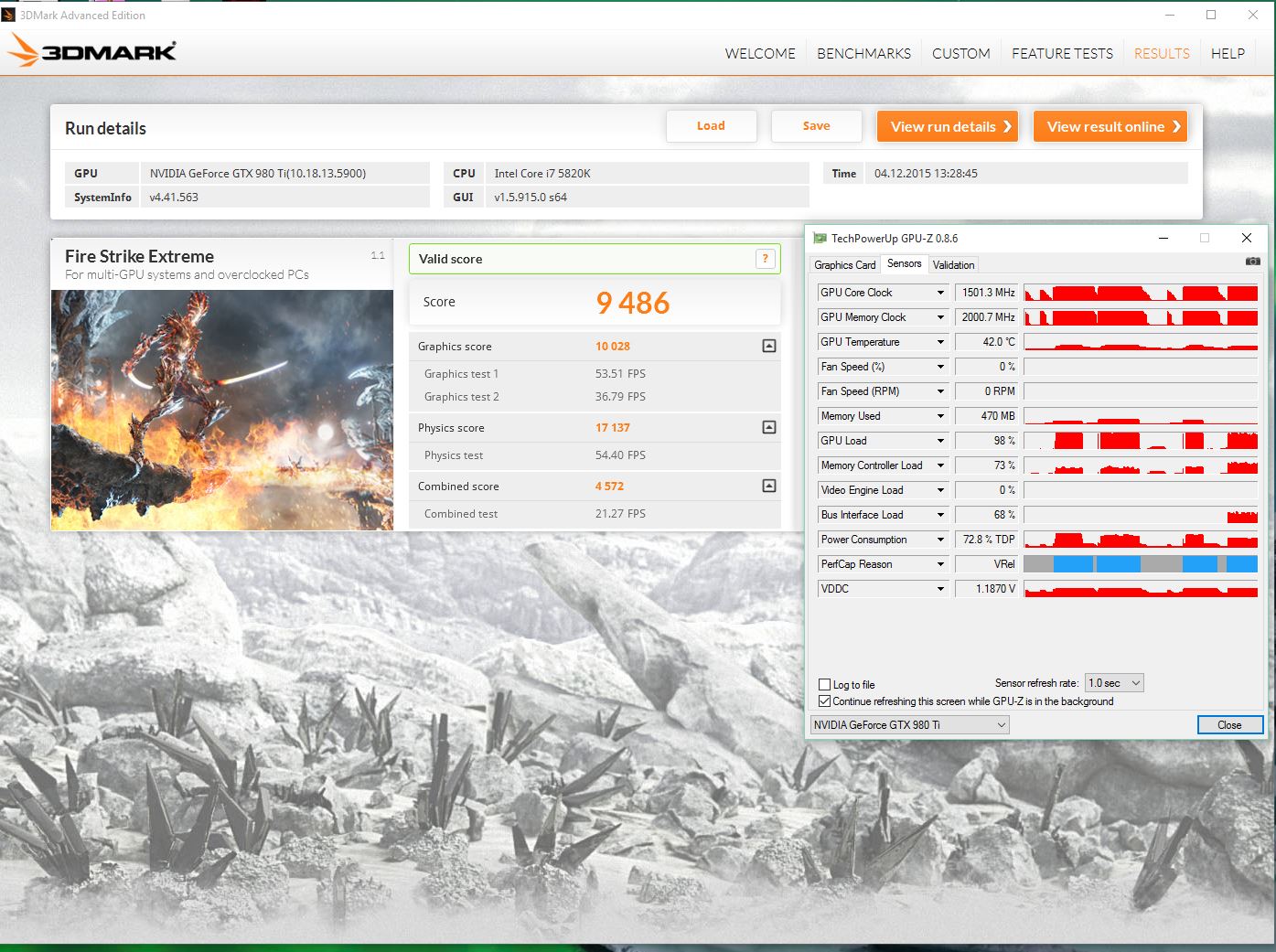Open the FEATURE TESTS tab
This screenshot has height=952, width=1276.
[1062, 54]
